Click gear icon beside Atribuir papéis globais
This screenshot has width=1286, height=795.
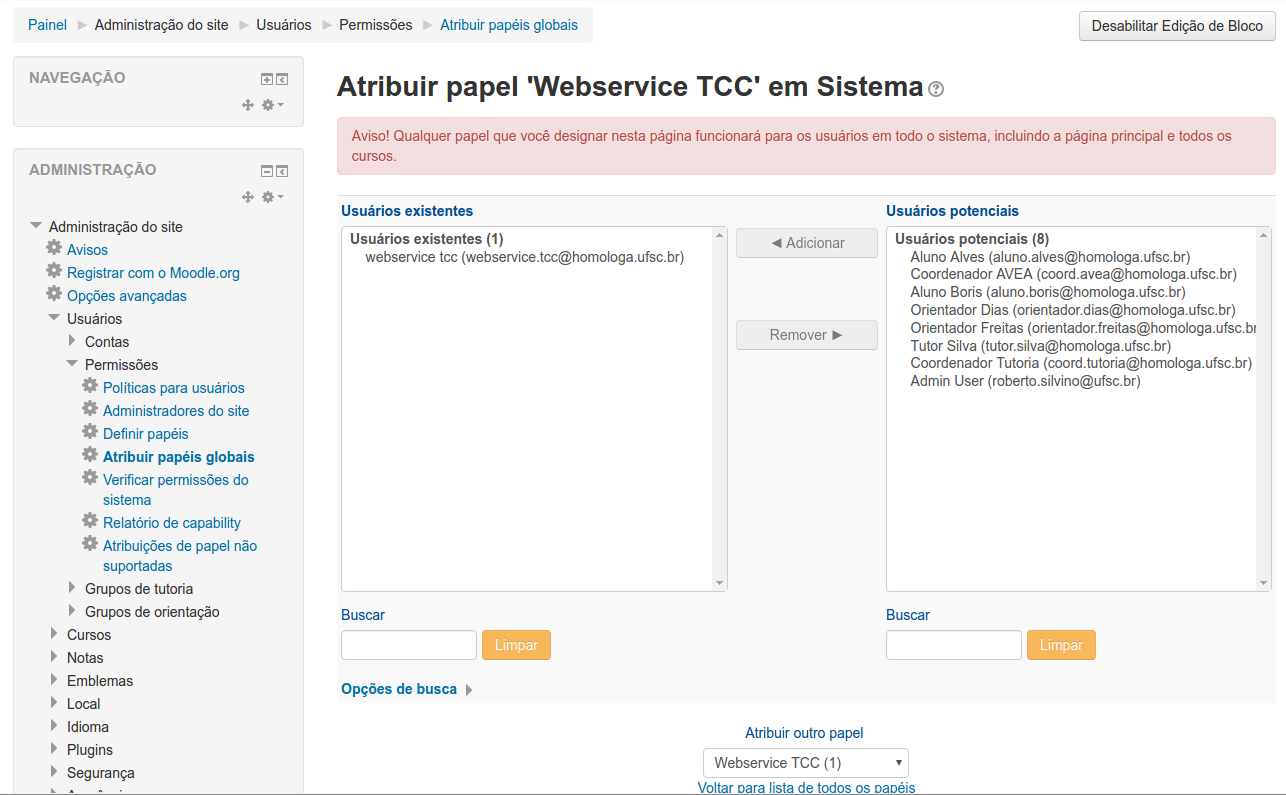pyautogui.click(x=91, y=454)
